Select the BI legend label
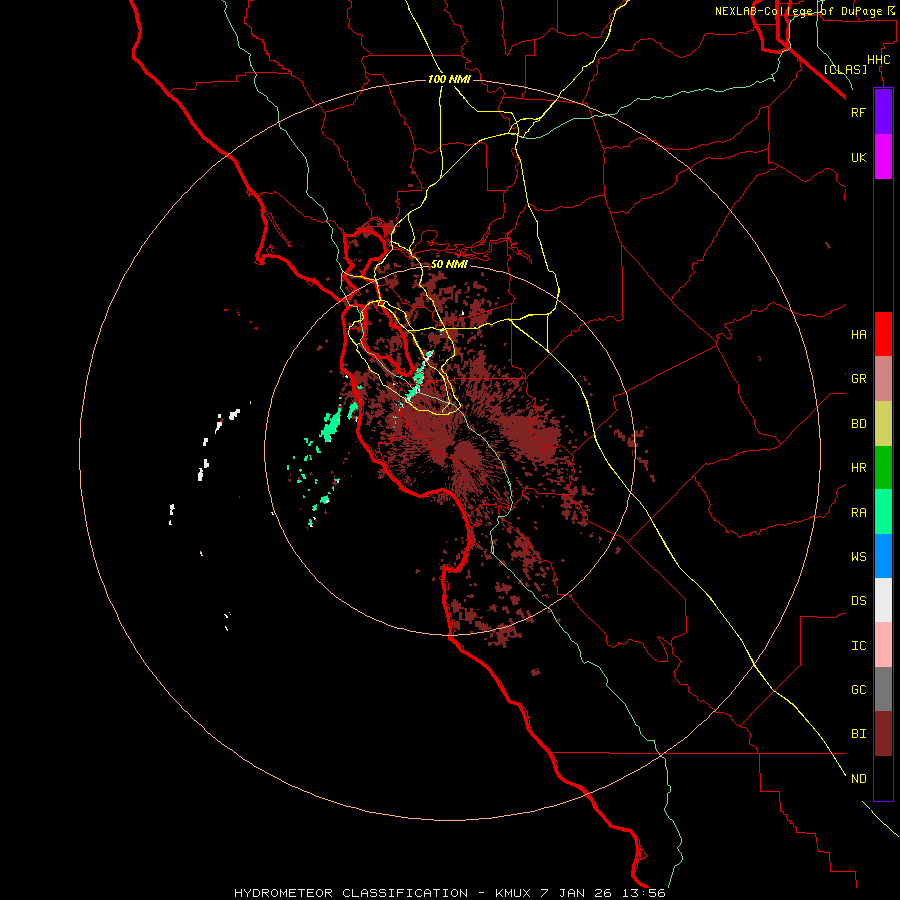 point(858,734)
